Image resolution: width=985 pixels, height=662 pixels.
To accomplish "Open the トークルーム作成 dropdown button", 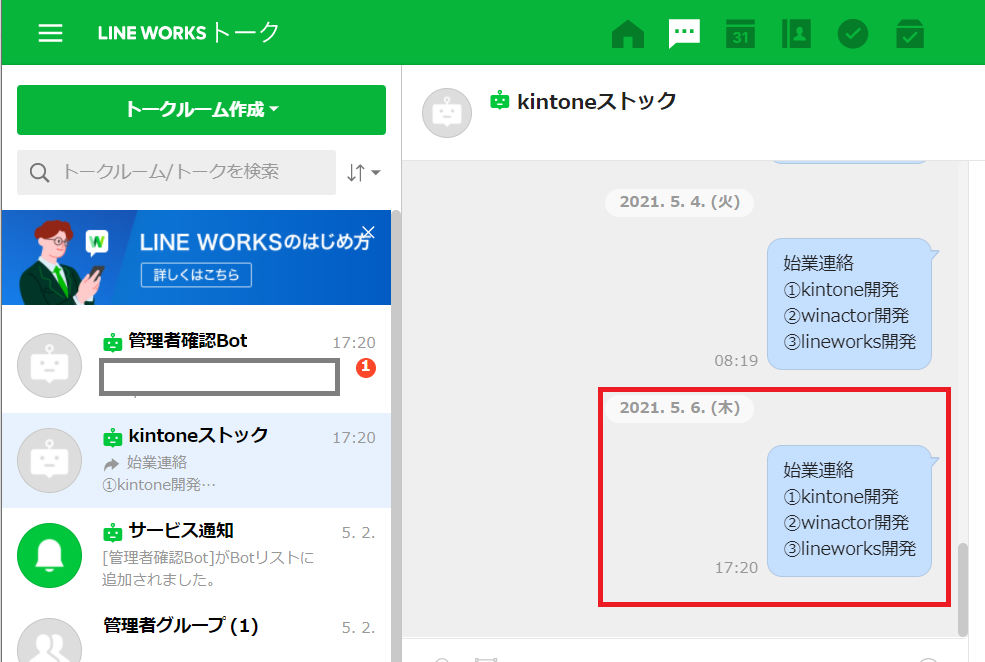I will 201,110.
